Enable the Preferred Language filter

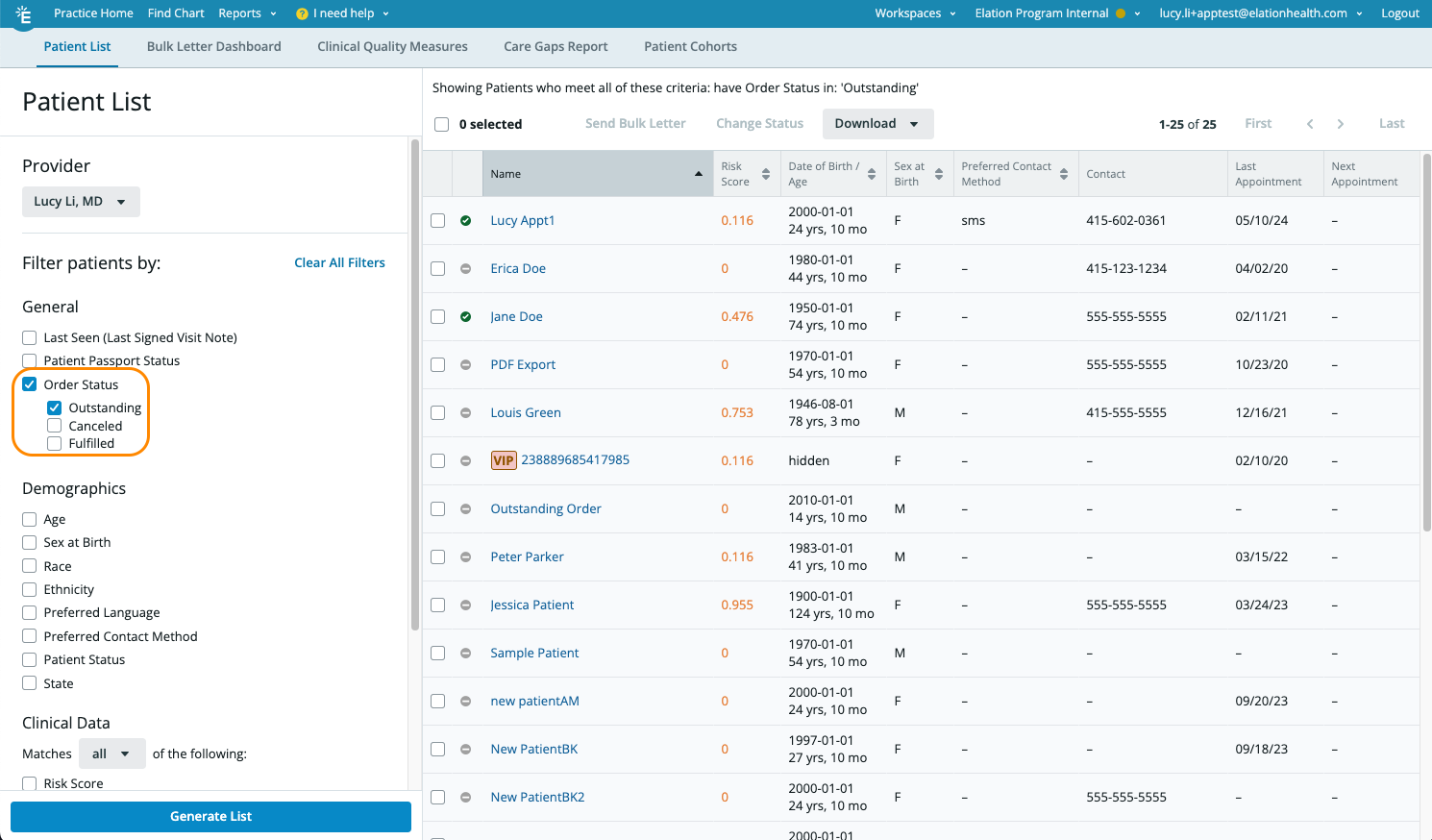pyautogui.click(x=30, y=612)
